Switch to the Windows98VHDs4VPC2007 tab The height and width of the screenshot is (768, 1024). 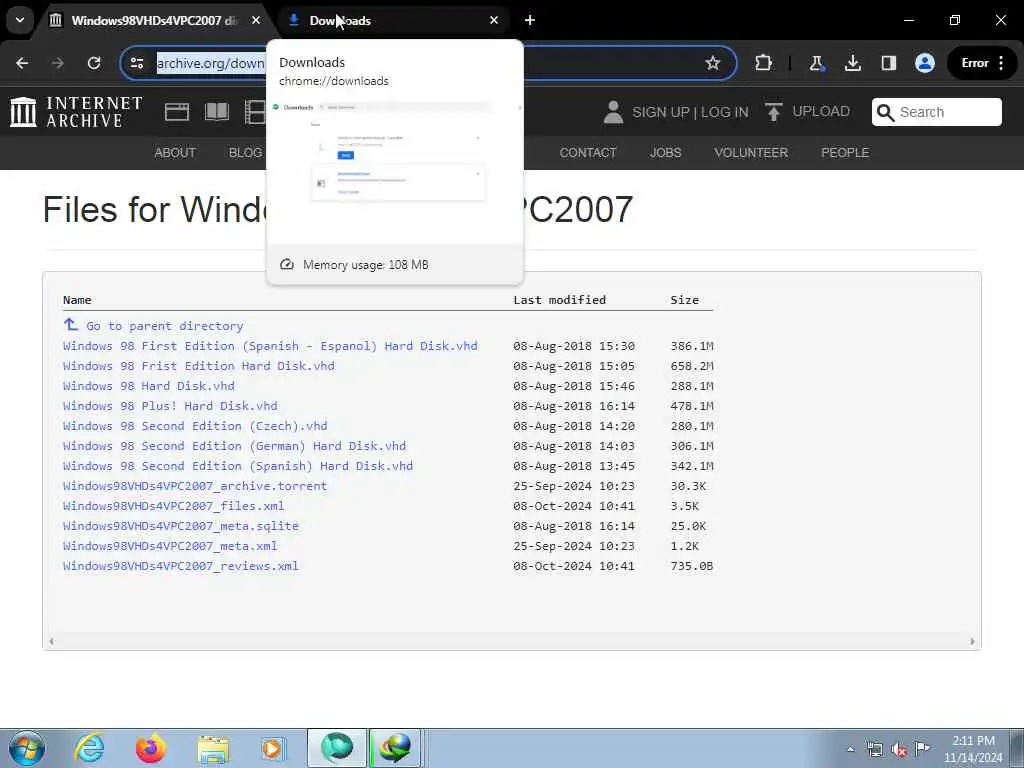tap(154, 20)
